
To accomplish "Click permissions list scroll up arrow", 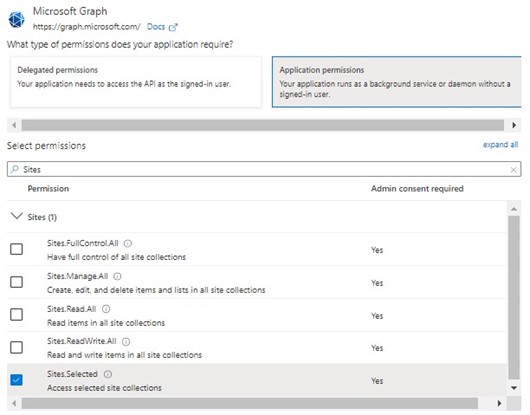I will [x=514, y=209].
